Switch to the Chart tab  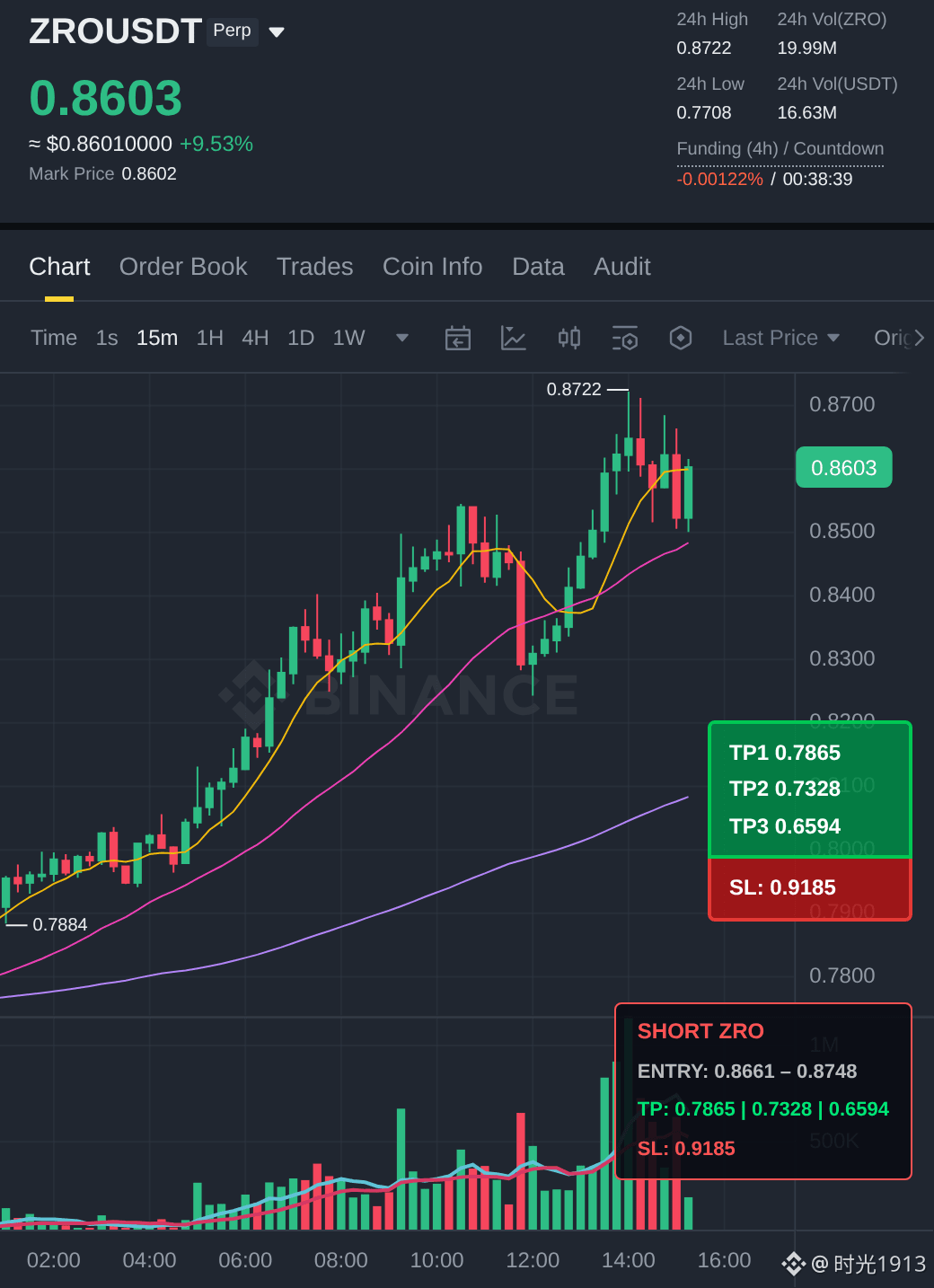click(x=59, y=267)
